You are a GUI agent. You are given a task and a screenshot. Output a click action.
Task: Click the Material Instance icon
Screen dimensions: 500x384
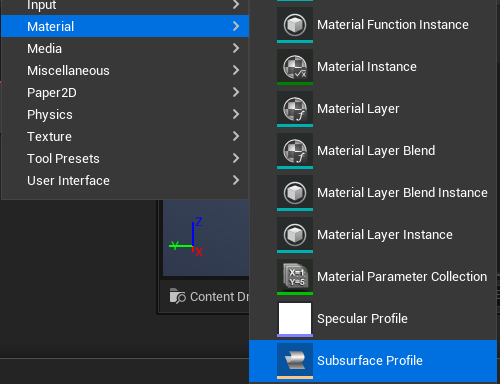coord(295,67)
